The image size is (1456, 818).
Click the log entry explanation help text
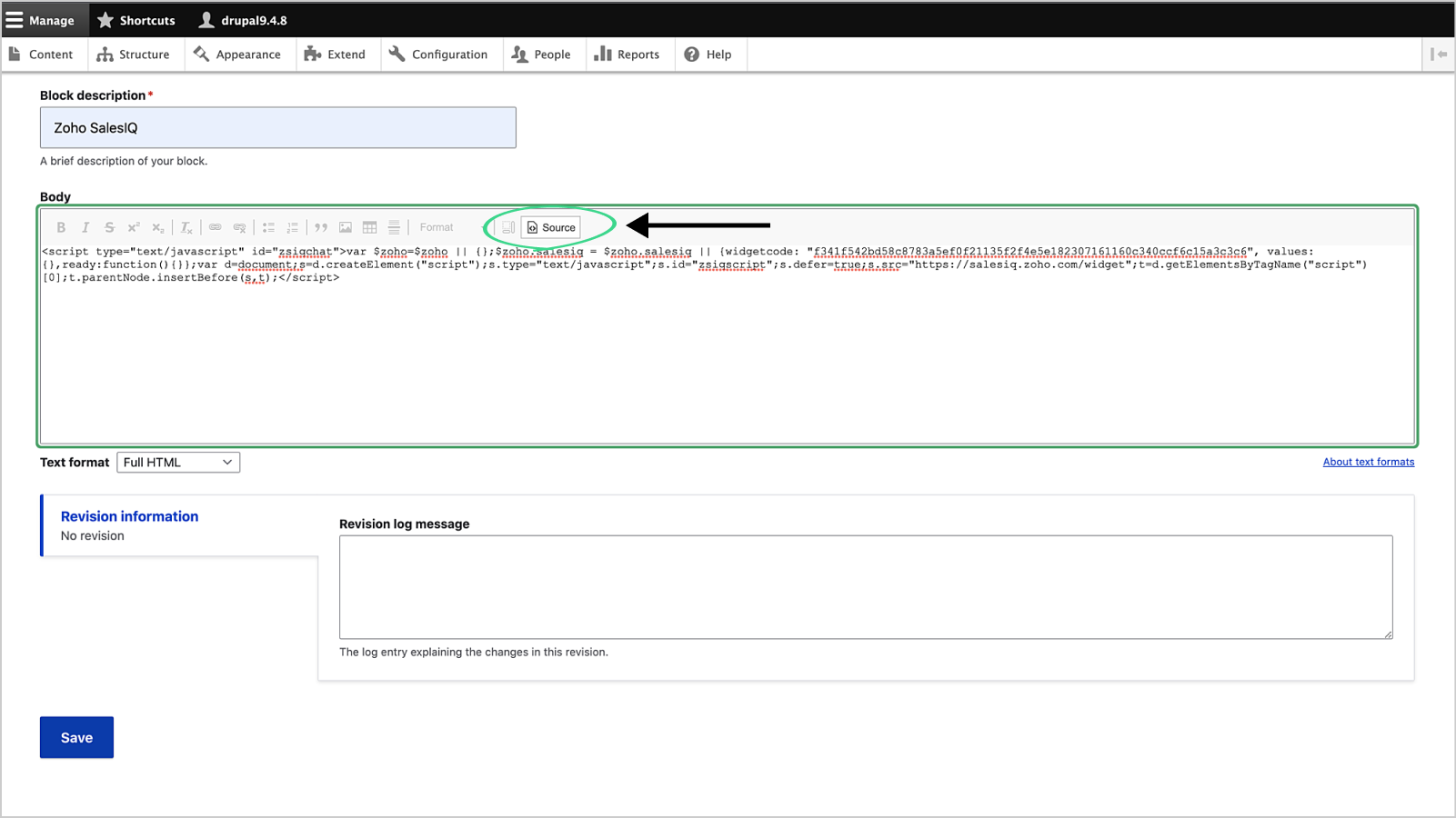(474, 652)
